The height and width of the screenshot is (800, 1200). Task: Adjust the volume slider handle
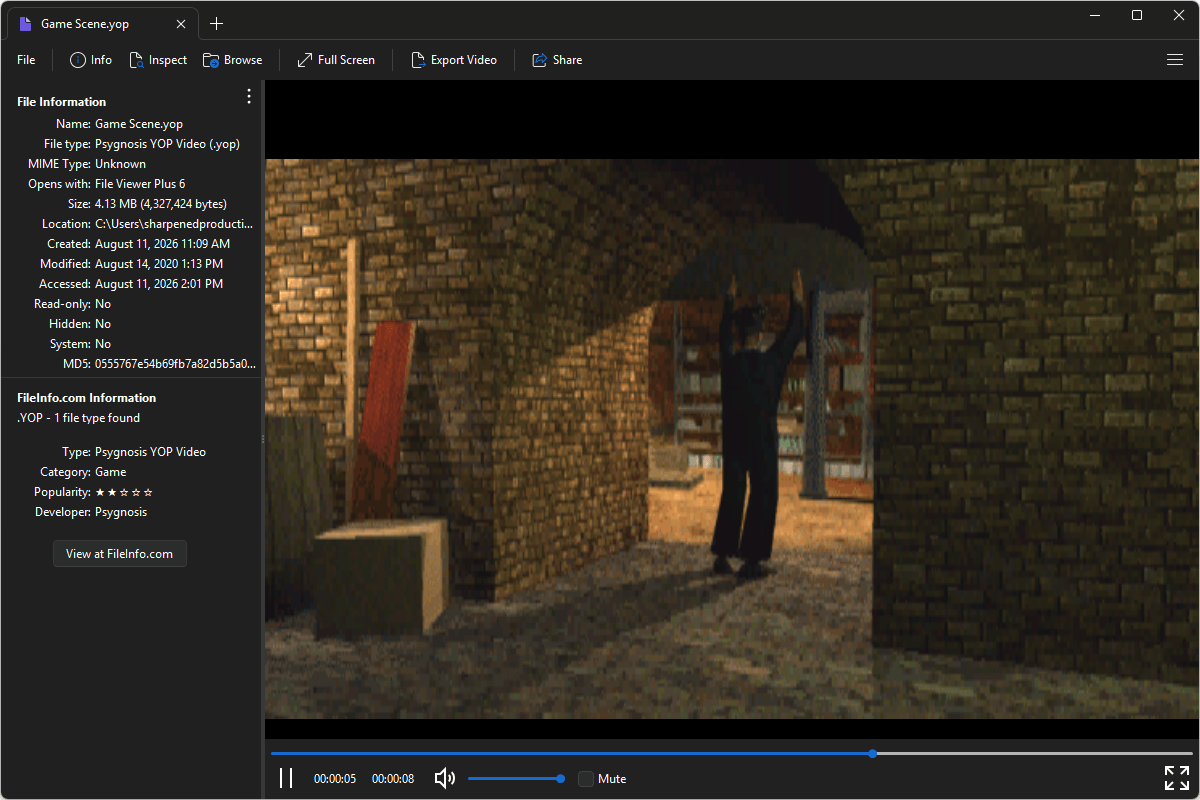click(x=560, y=778)
